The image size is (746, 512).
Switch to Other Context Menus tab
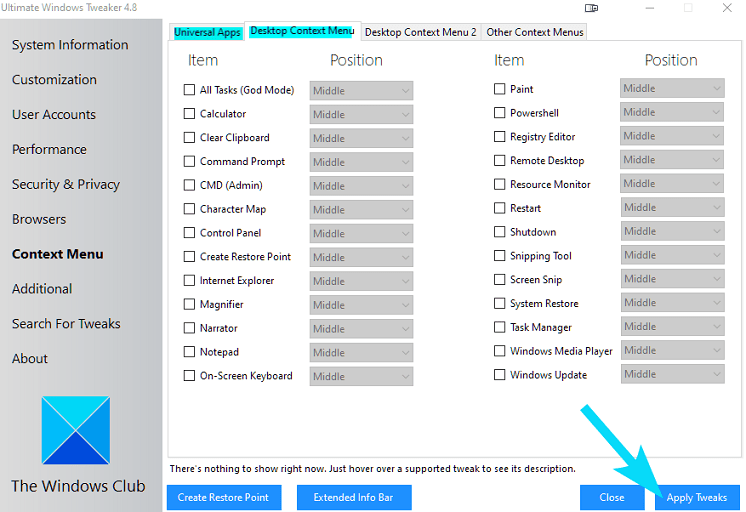click(x=534, y=32)
